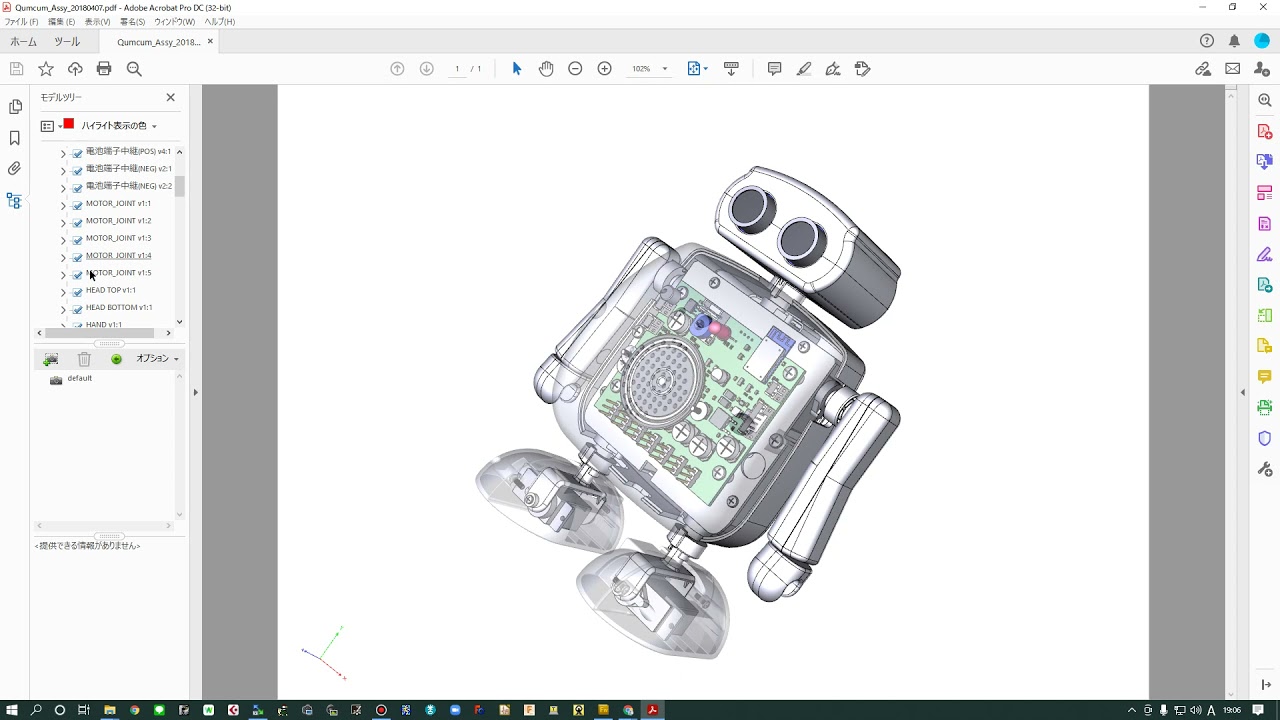The image size is (1280, 720).
Task: Toggle MOTOR_JOINT v1:3 checkbox
Action: tap(77, 239)
